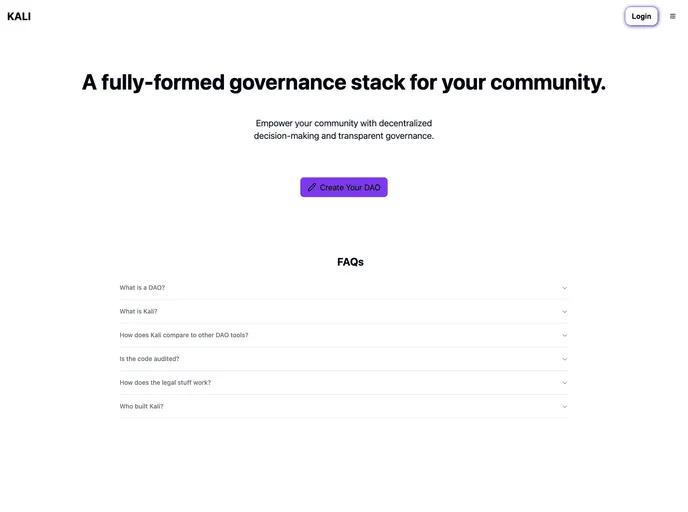
Task: Open the hamburger menu icon
Action: [672, 16]
